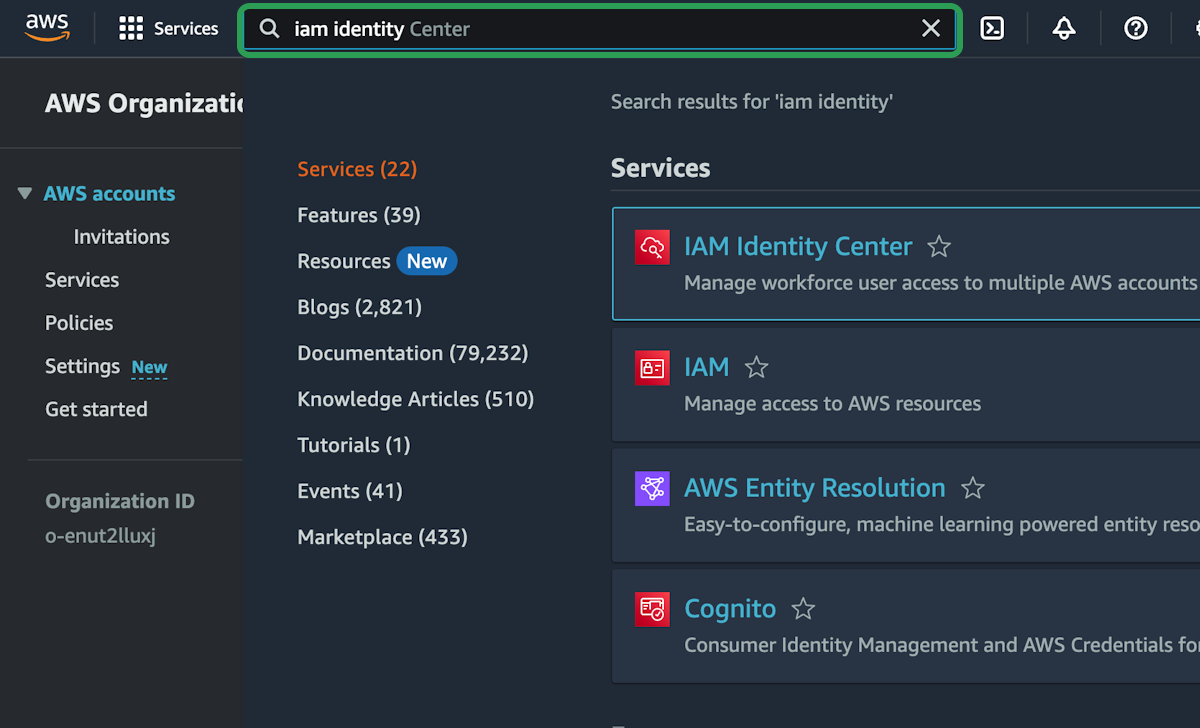The height and width of the screenshot is (728, 1200).
Task: Clear the search with the X icon
Action: 931,29
